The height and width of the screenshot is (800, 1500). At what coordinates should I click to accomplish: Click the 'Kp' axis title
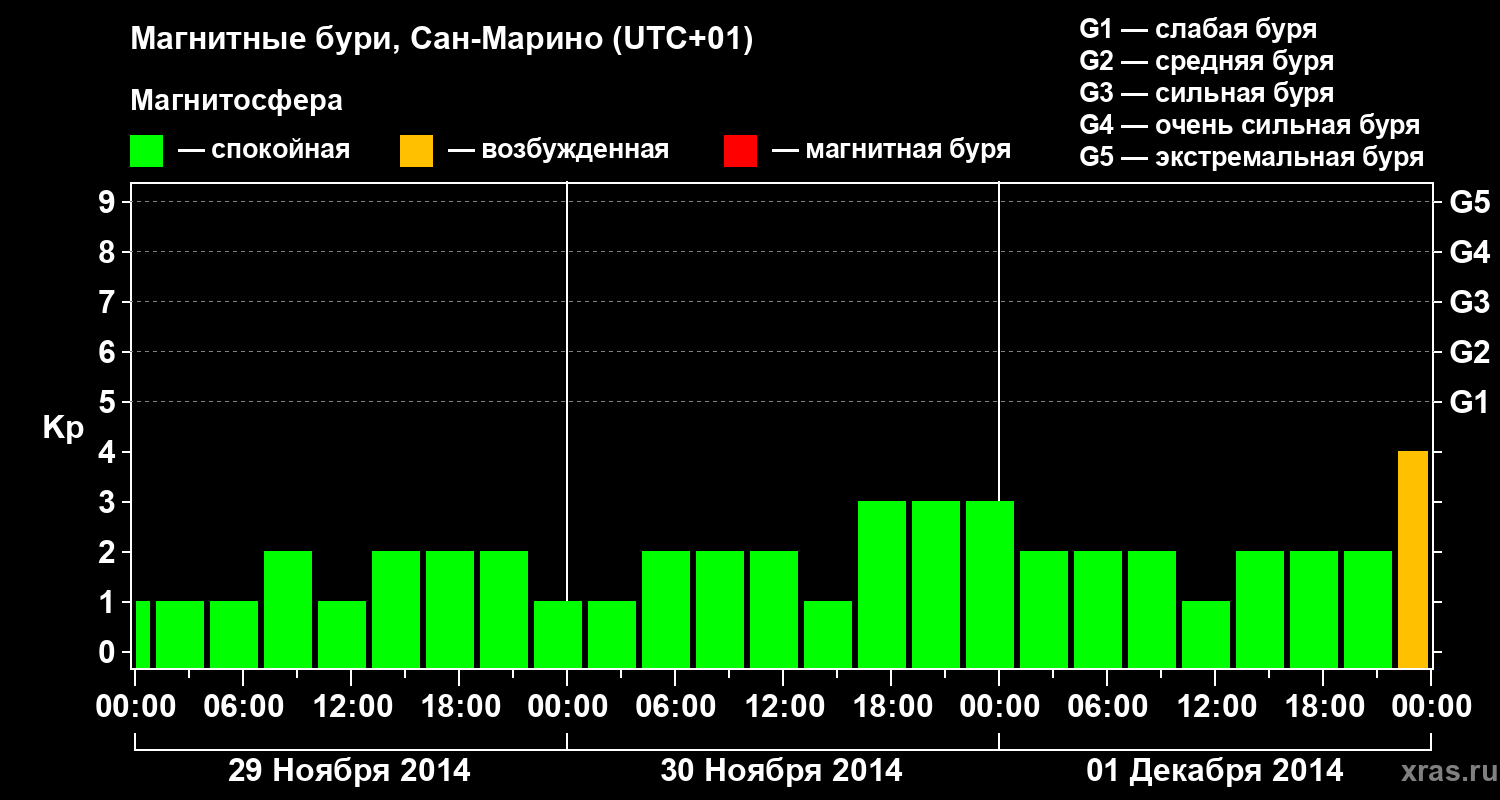63,428
